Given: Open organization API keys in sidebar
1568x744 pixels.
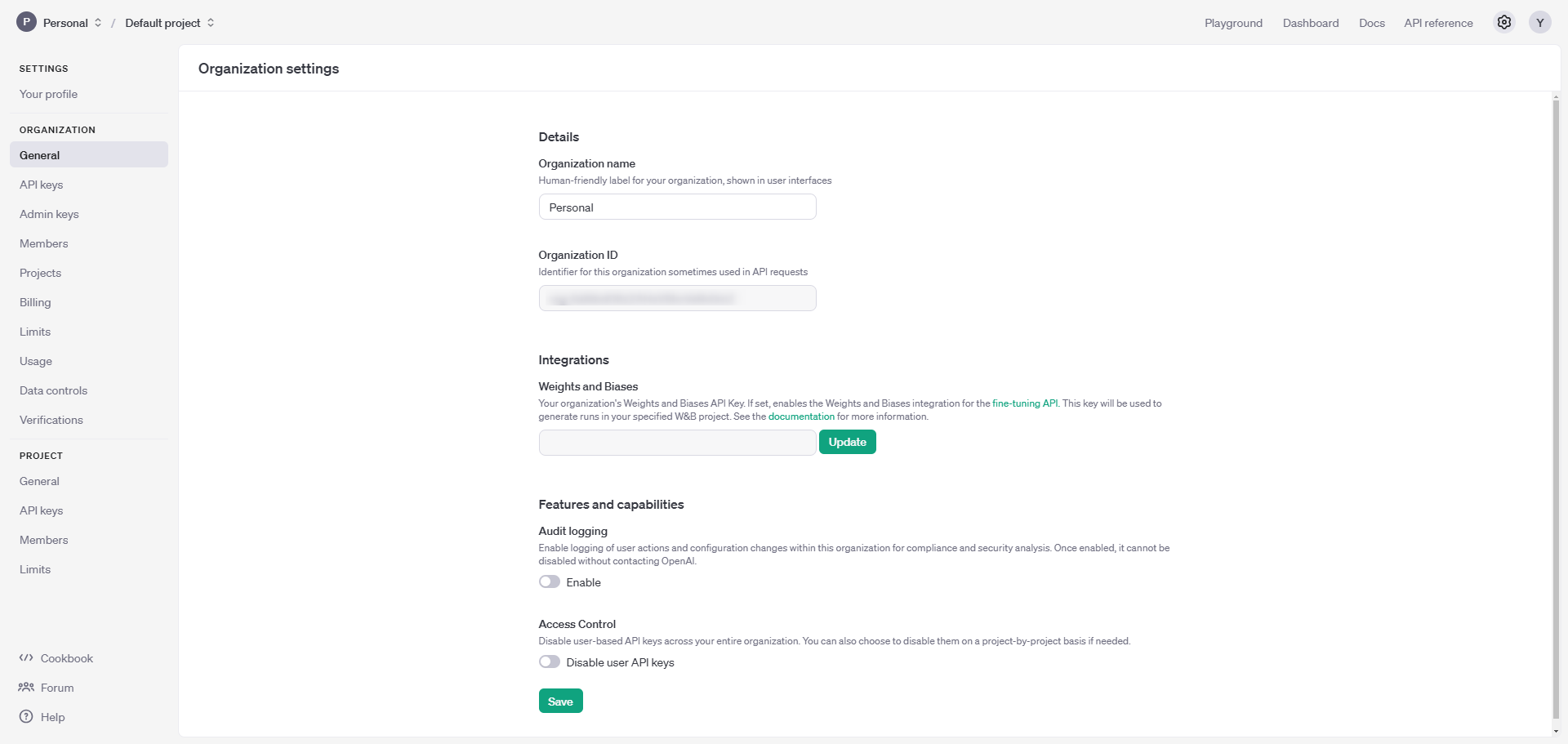Looking at the screenshot, I should 42,185.
